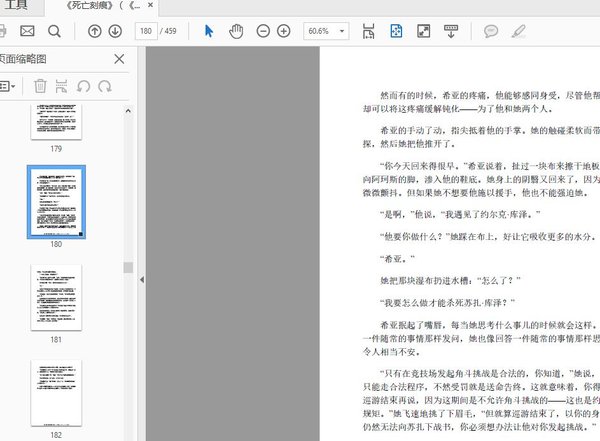Click the read mode download-arrow icon
600x441 pixels.
(451, 31)
